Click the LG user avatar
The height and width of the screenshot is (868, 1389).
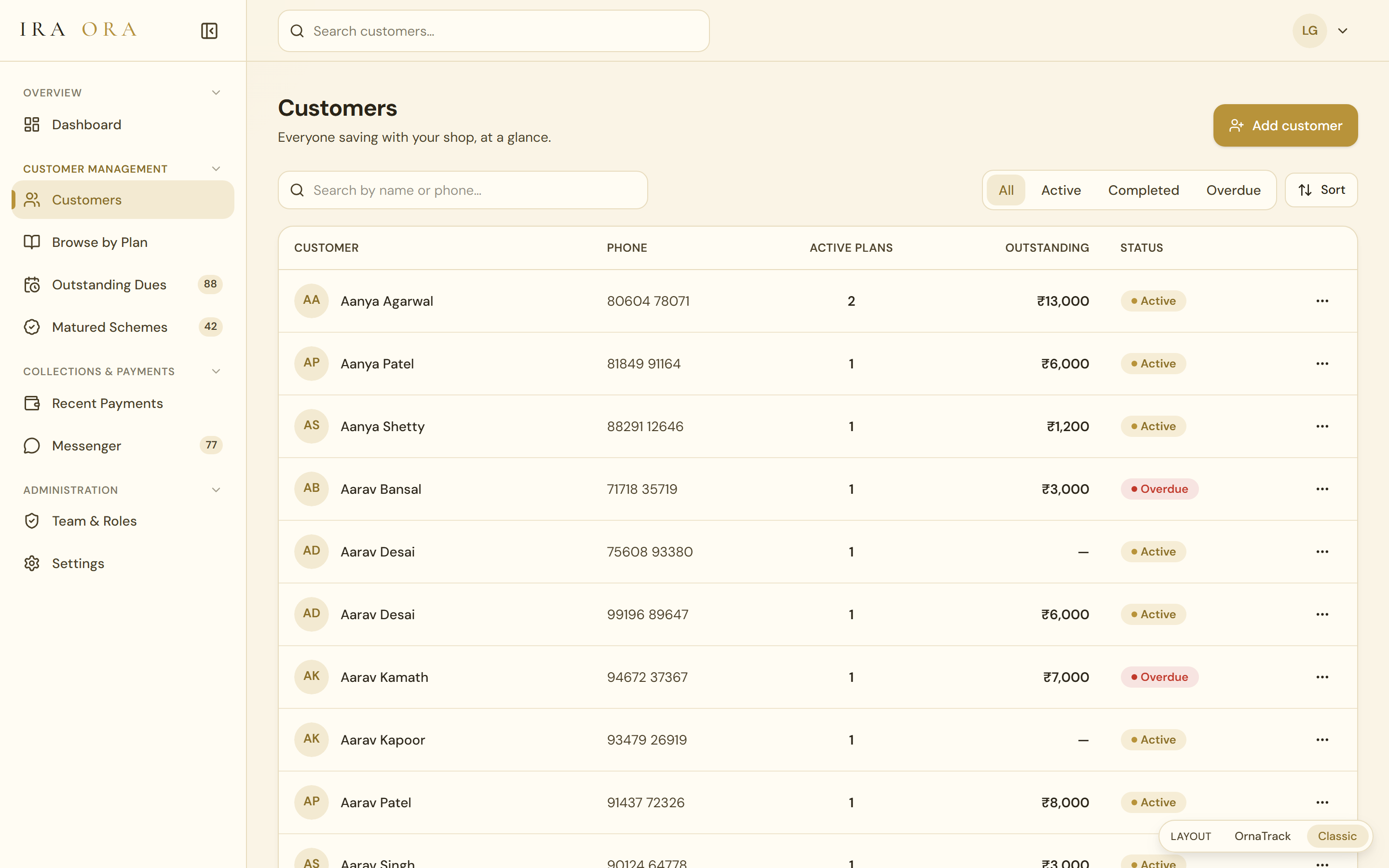click(1310, 30)
